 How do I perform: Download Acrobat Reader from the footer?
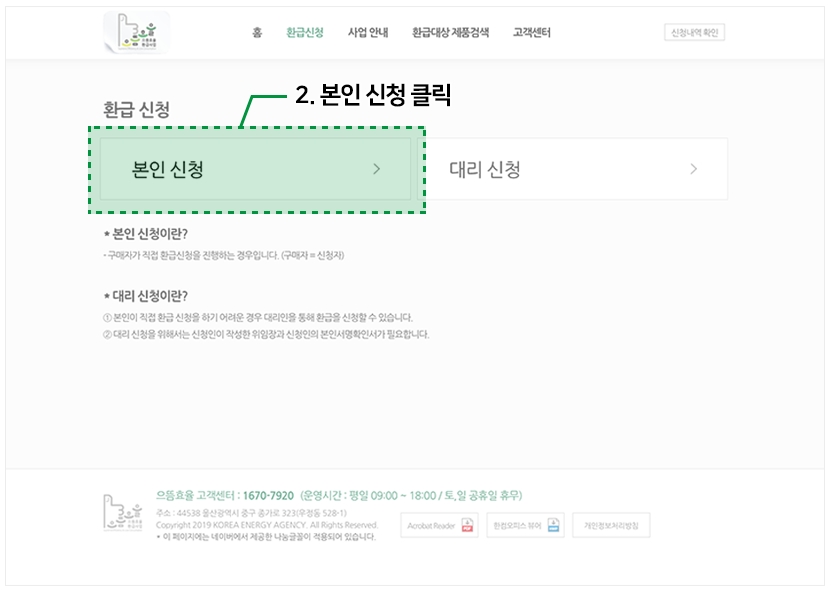point(439,525)
